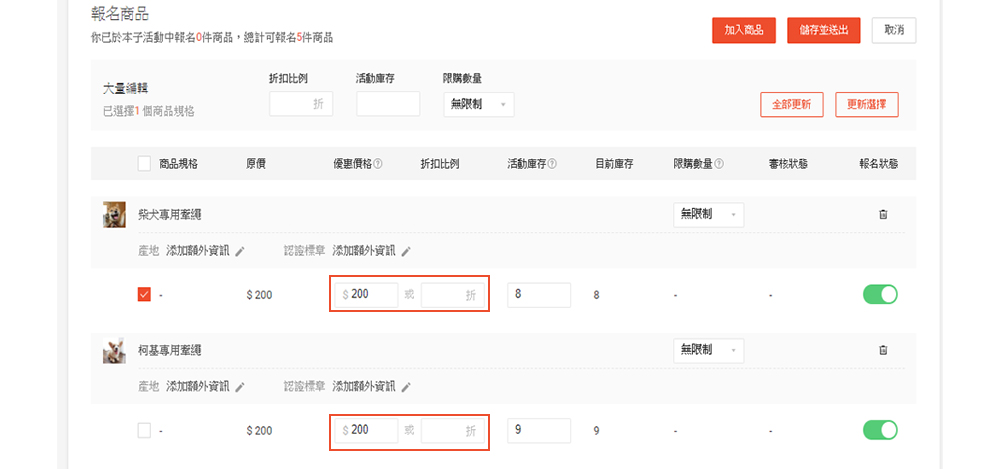Edit 認證標章 pencil for 柴犬專用牽繩
This screenshot has height=469, width=1000.
tap(406, 251)
